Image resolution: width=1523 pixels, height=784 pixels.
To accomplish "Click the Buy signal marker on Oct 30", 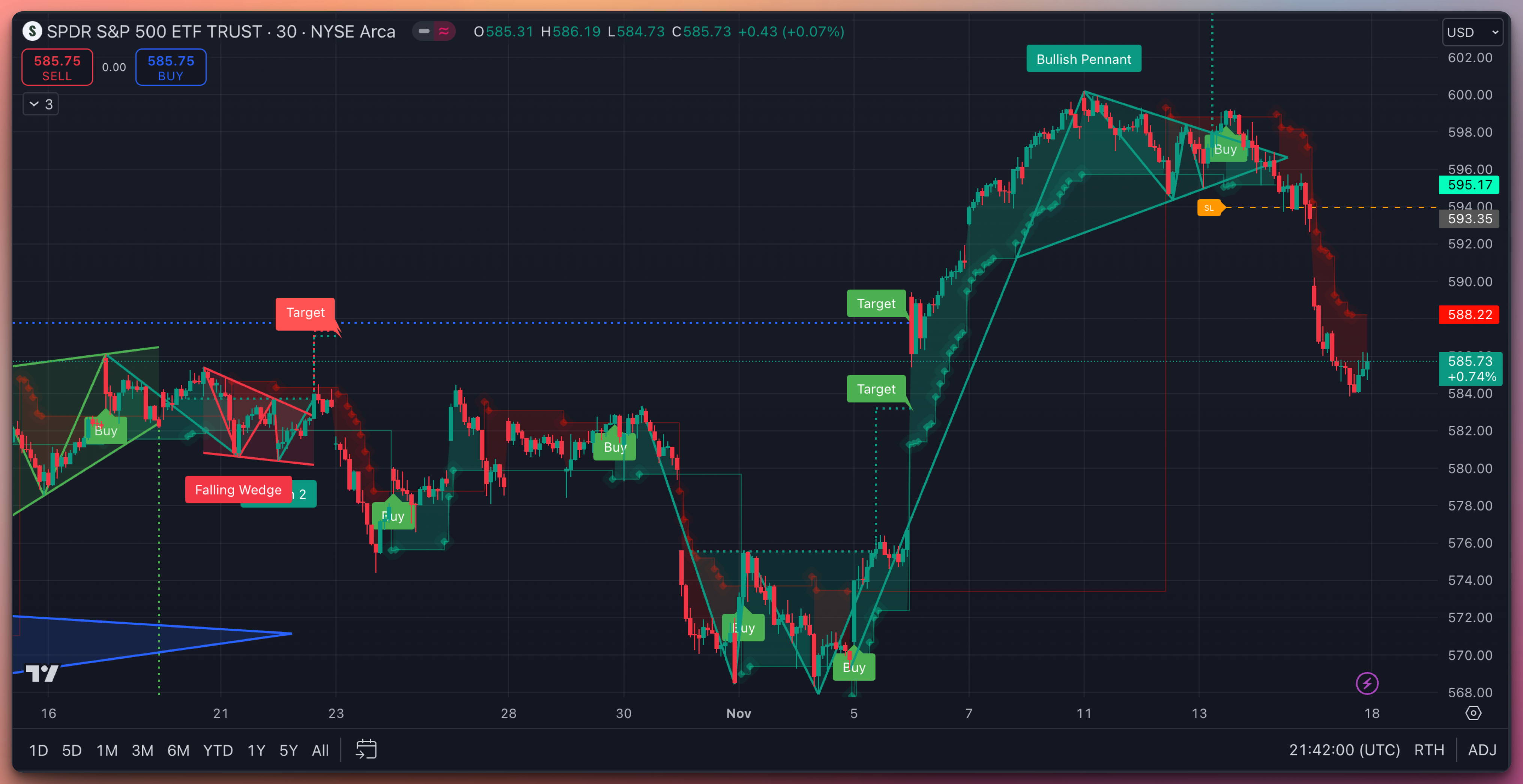I will click(x=615, y=446).
